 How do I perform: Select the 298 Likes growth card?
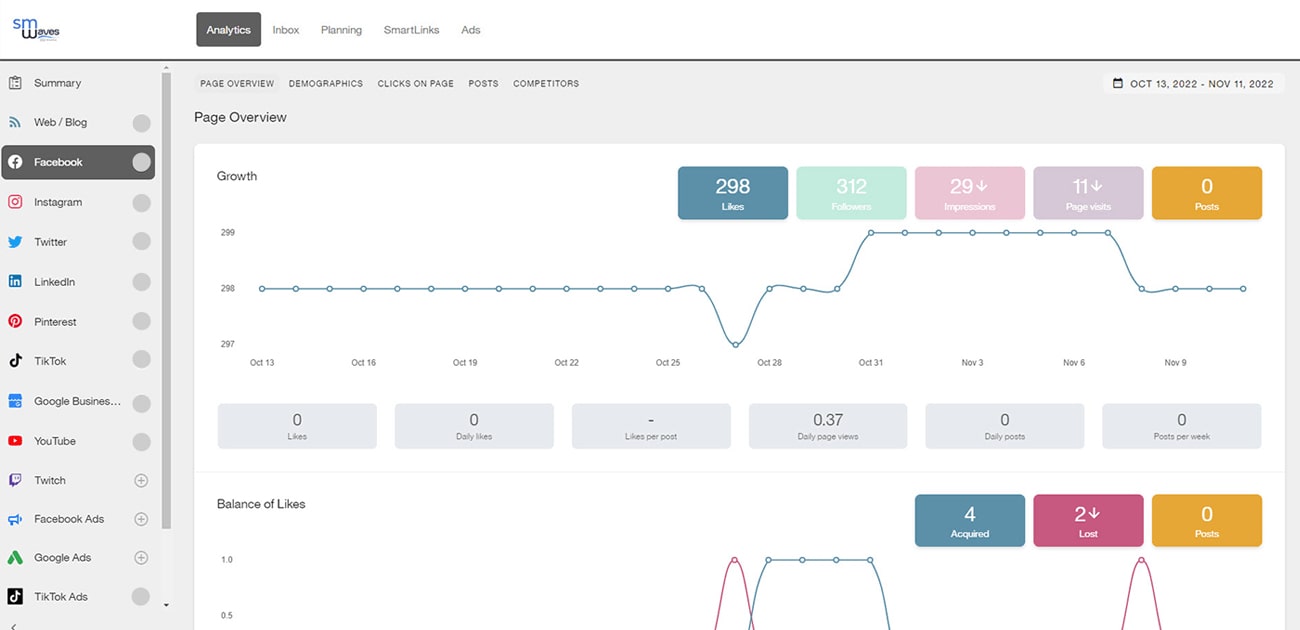tap(733, 193)
